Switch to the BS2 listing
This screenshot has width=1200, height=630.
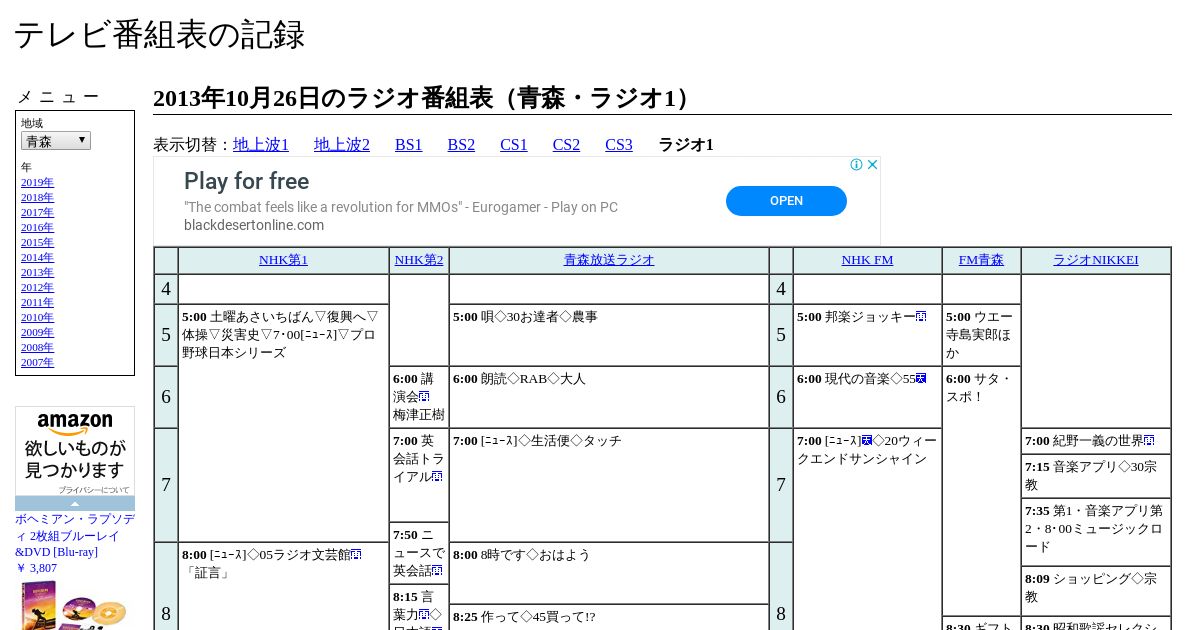pyautogui.click(x=461, y=144)
